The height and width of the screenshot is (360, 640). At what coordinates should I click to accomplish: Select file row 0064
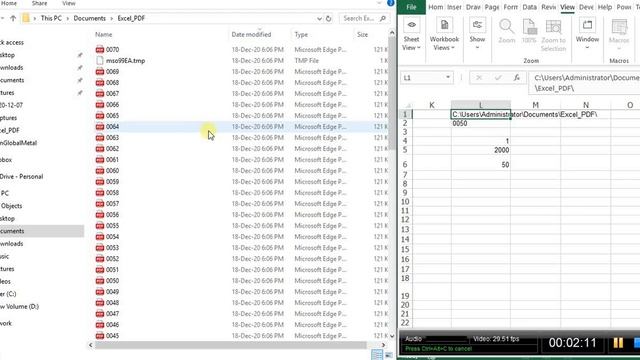(241, 127)
